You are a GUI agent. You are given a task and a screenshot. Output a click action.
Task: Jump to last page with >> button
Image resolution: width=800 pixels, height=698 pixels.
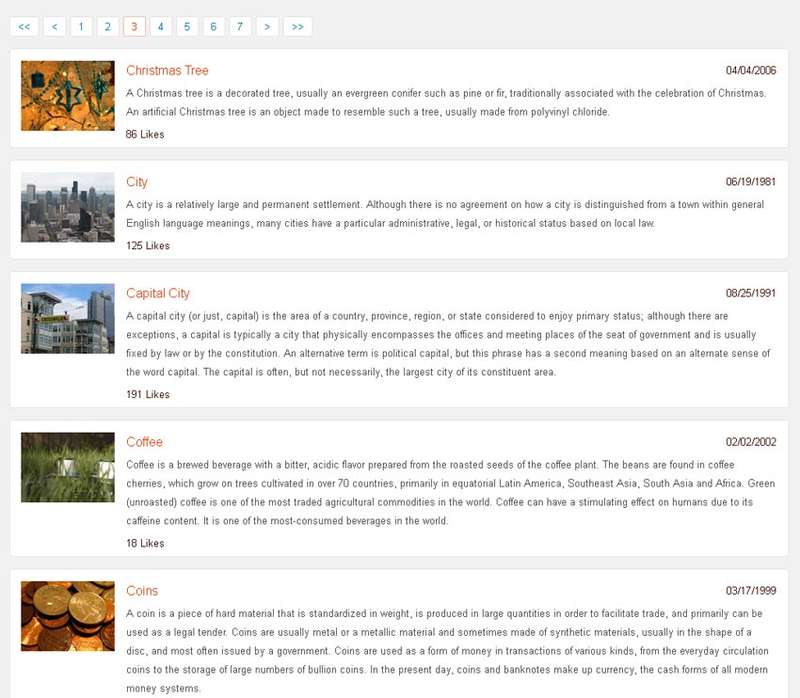pyautogui.click(x=297, y=27)
